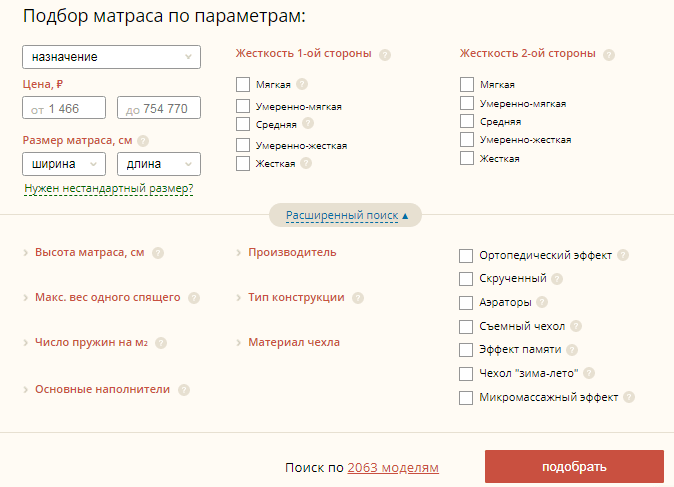The width and height of the screenshot is (674, 487).
Task: Tick Жесткая for second side firmness
Action: point(467,158)
